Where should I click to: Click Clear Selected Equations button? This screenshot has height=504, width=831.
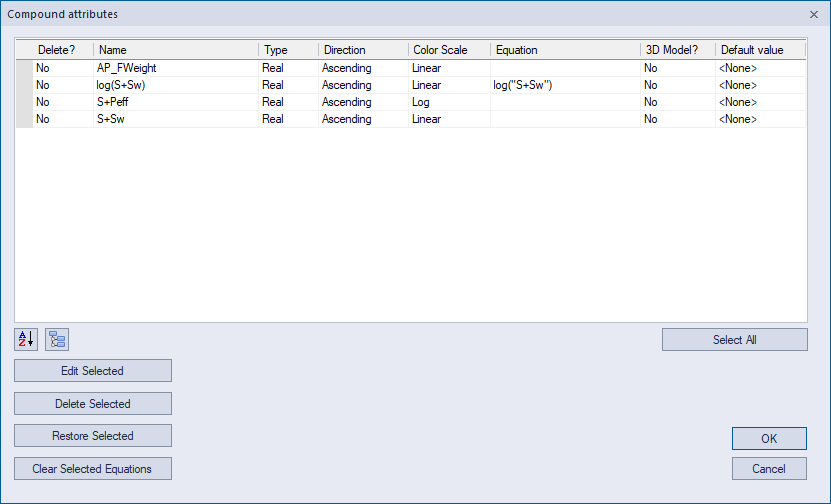pyautogui.click(x=93, y=468)
